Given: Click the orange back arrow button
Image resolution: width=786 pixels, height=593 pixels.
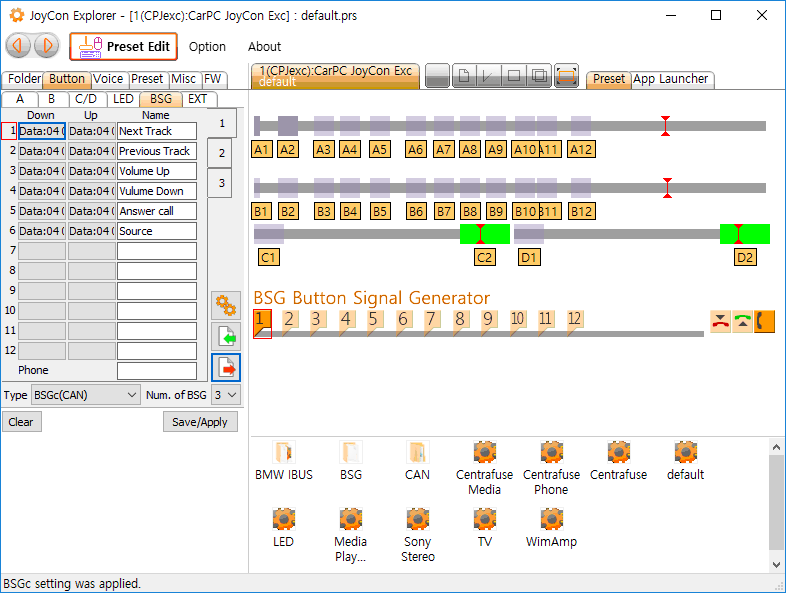Looking at the screenshot, I should pyautogui.click(x=19, y=46).
